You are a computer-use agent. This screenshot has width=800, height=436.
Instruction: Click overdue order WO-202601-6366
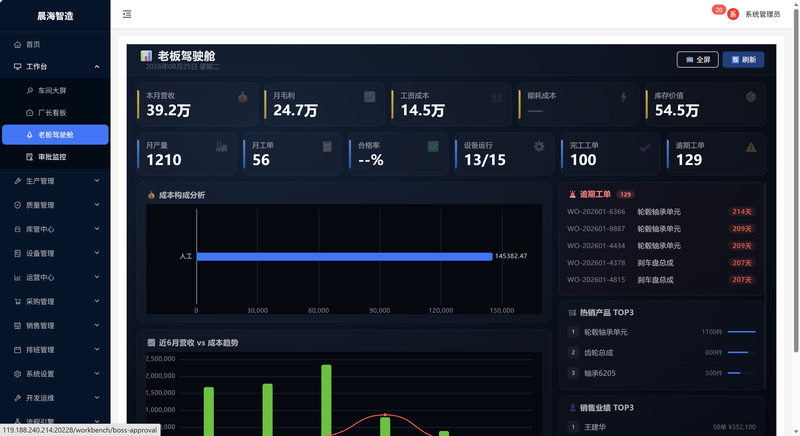[662, 212]
